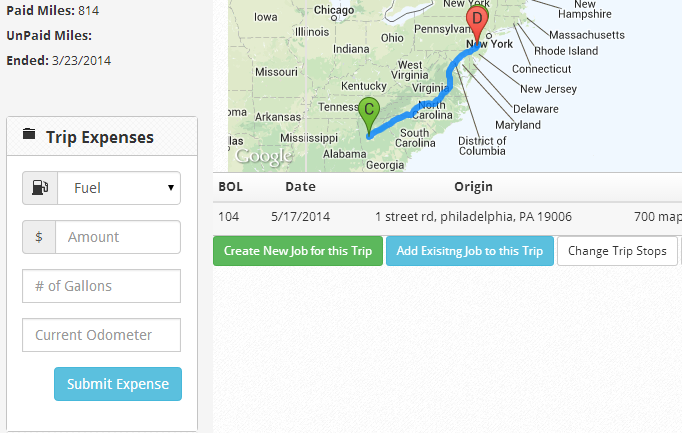Image resolution: width=682 pixels, height=433 pixels.
Task: Click the fuel pump icon
Action: 40,187
